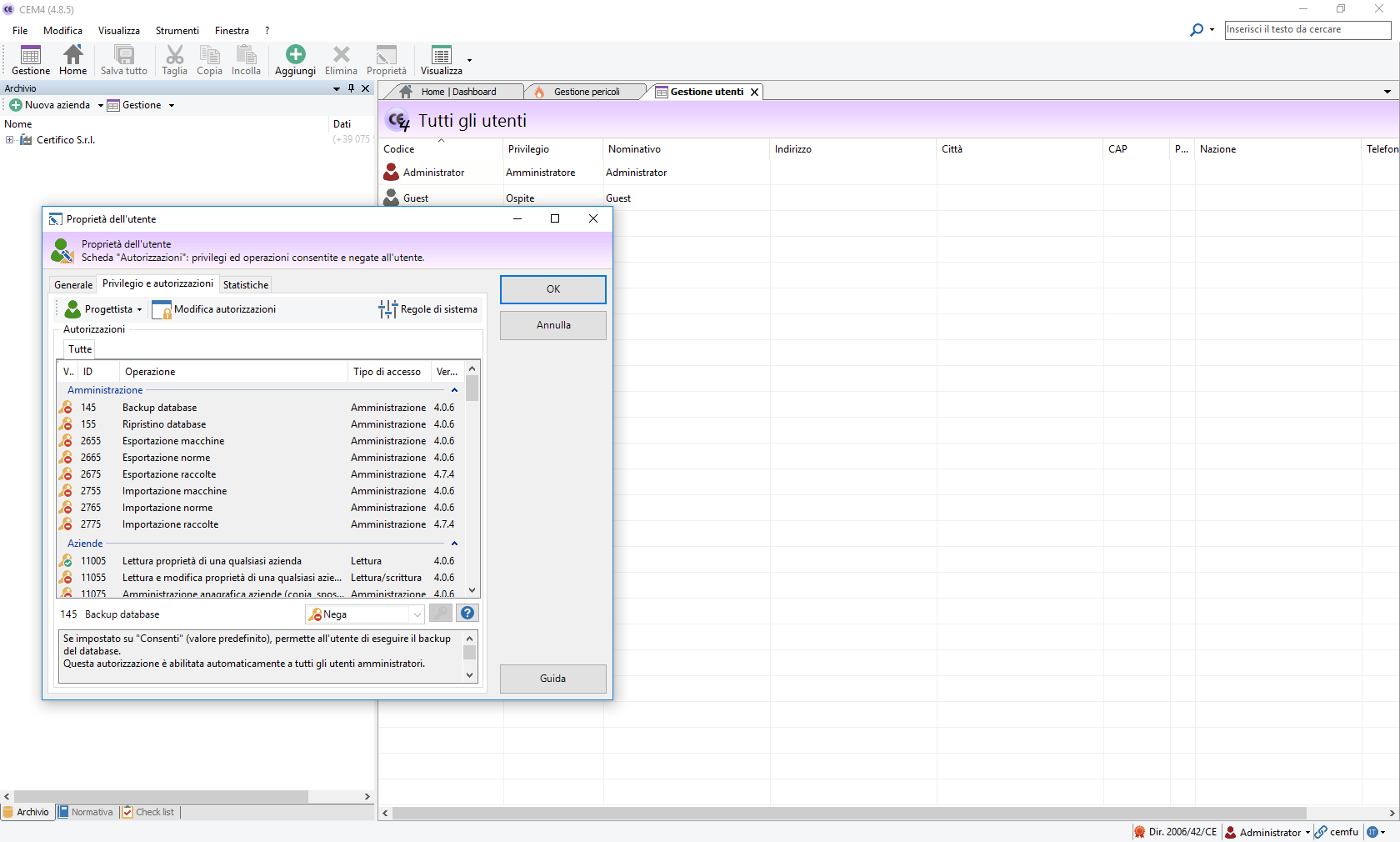1400x842 pixels.
Task: Open Regole di sistema settings
Action: coord(429,309)
